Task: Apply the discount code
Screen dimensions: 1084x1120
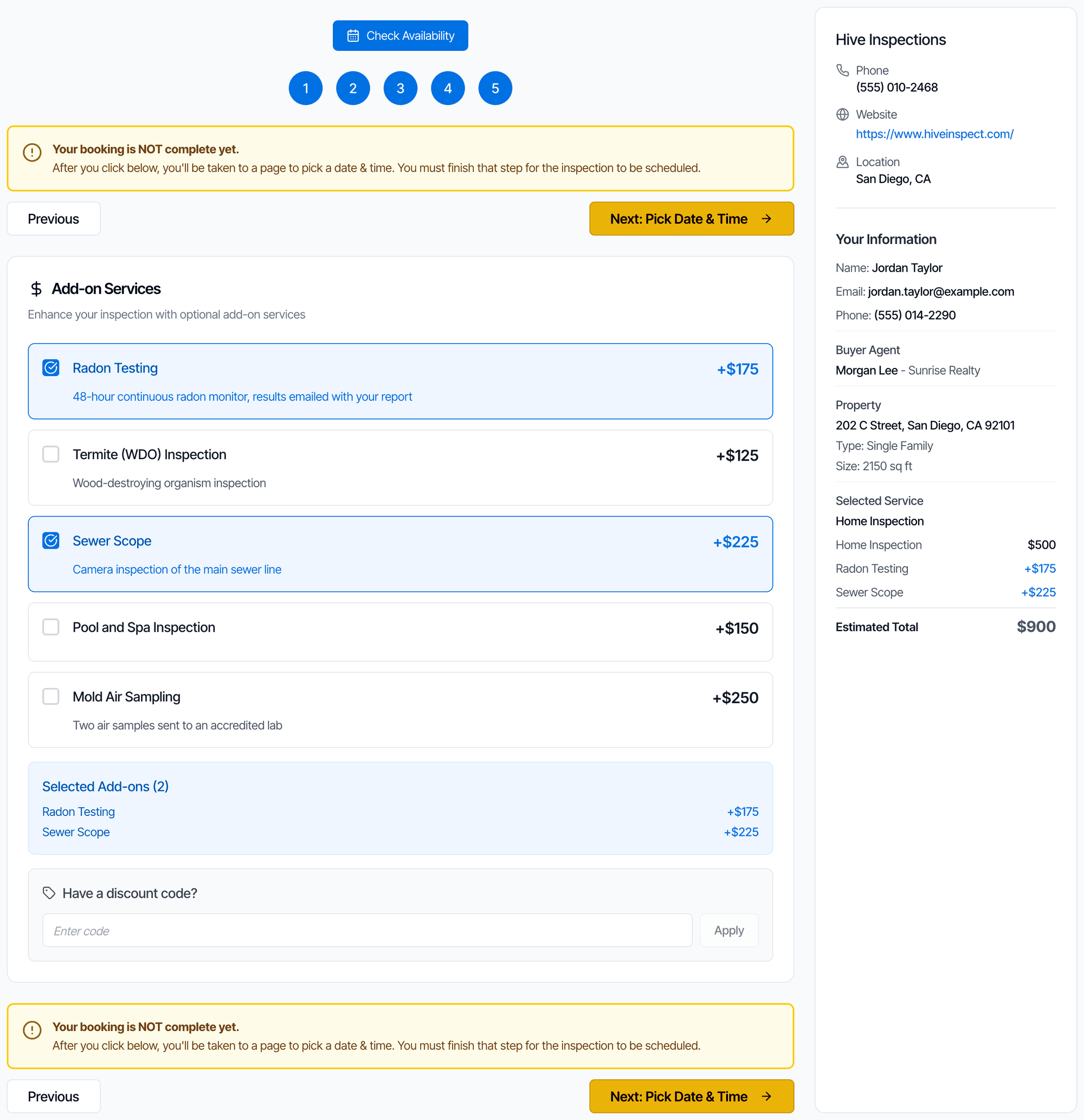Action: coord(729,930)
